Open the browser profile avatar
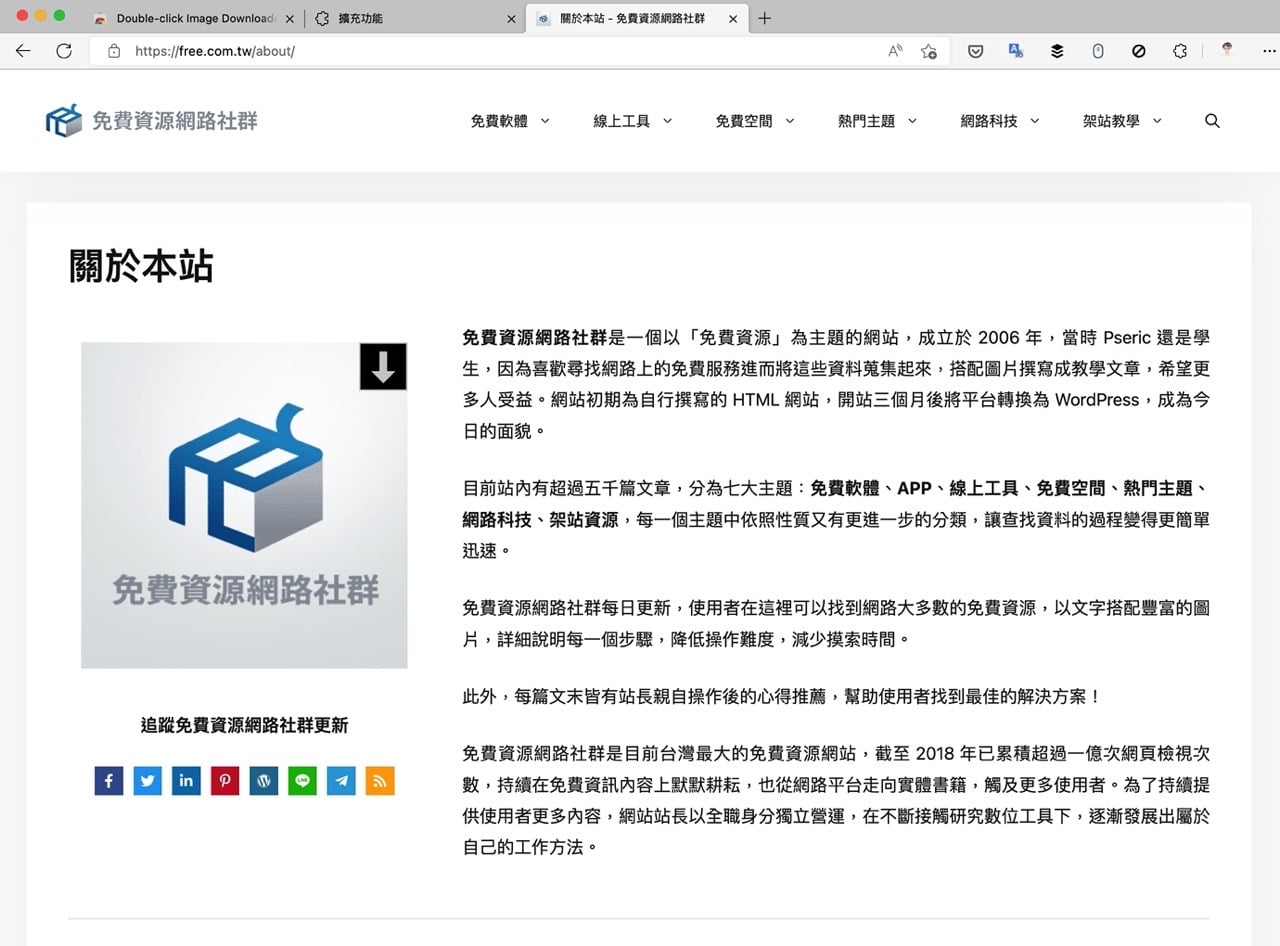The width and height of the screenshot is (1280, 946). pos(1227,51)
